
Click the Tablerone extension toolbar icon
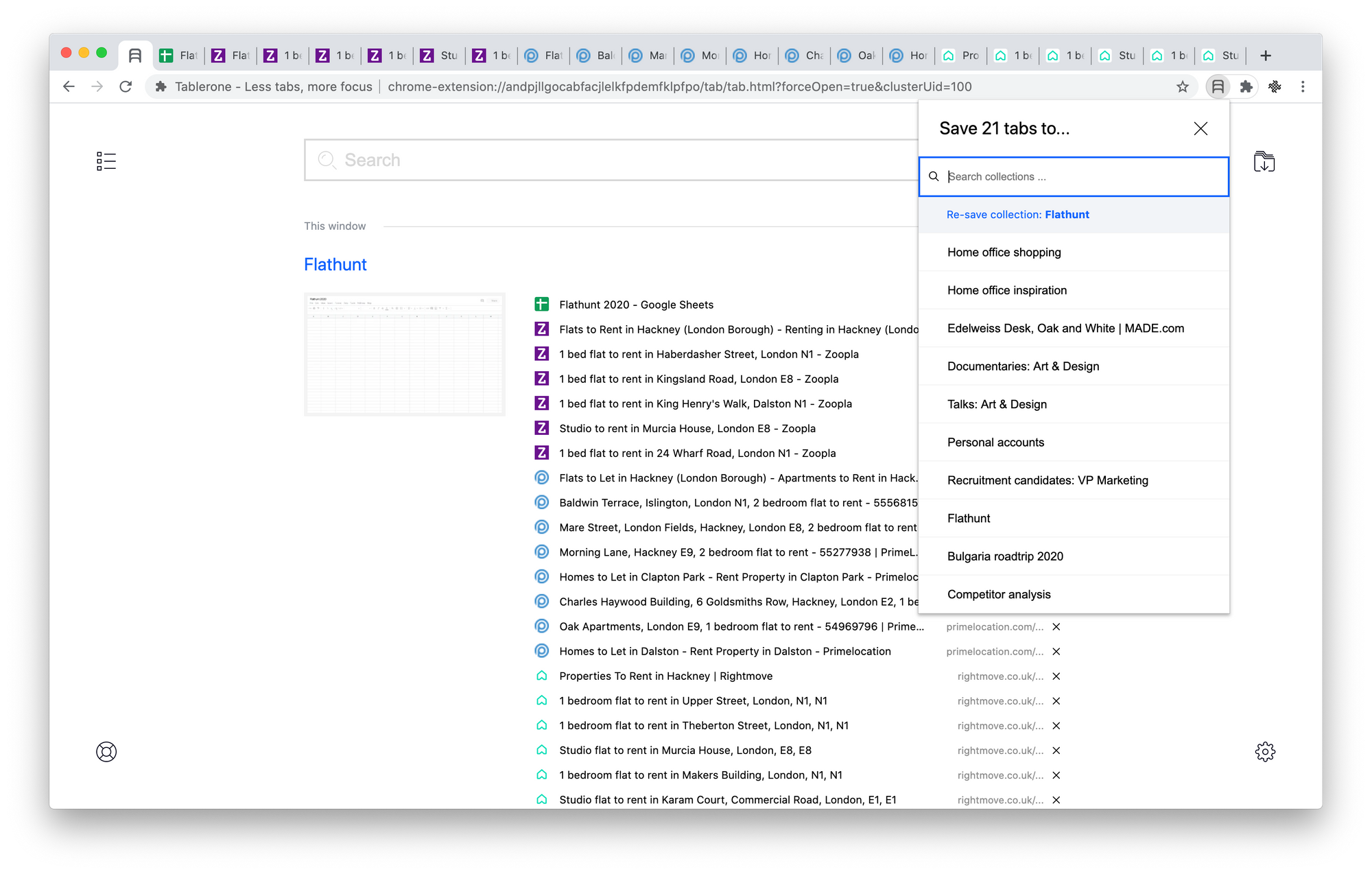point(1218,86)
